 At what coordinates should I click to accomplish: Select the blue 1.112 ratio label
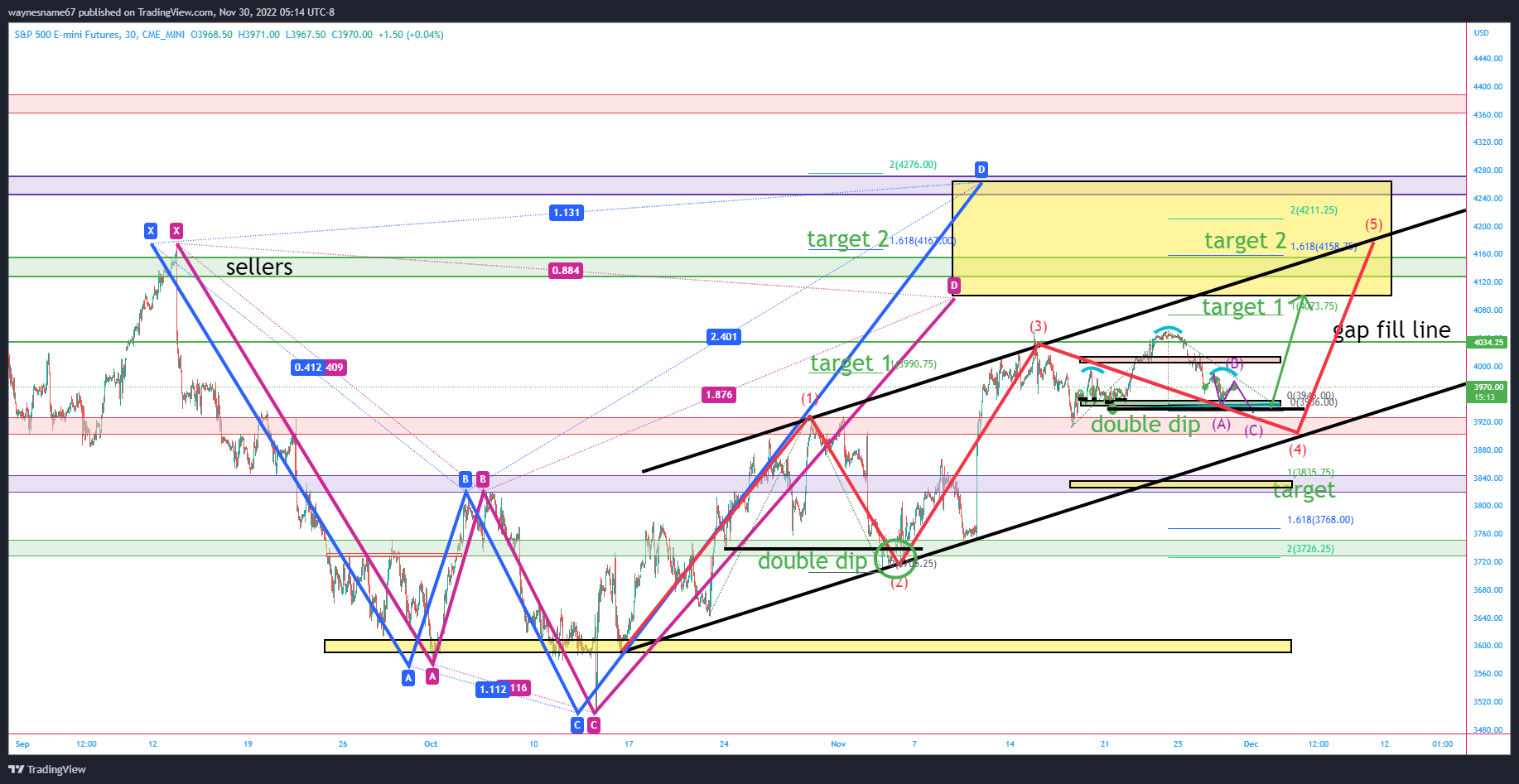(x=493, y=690)
